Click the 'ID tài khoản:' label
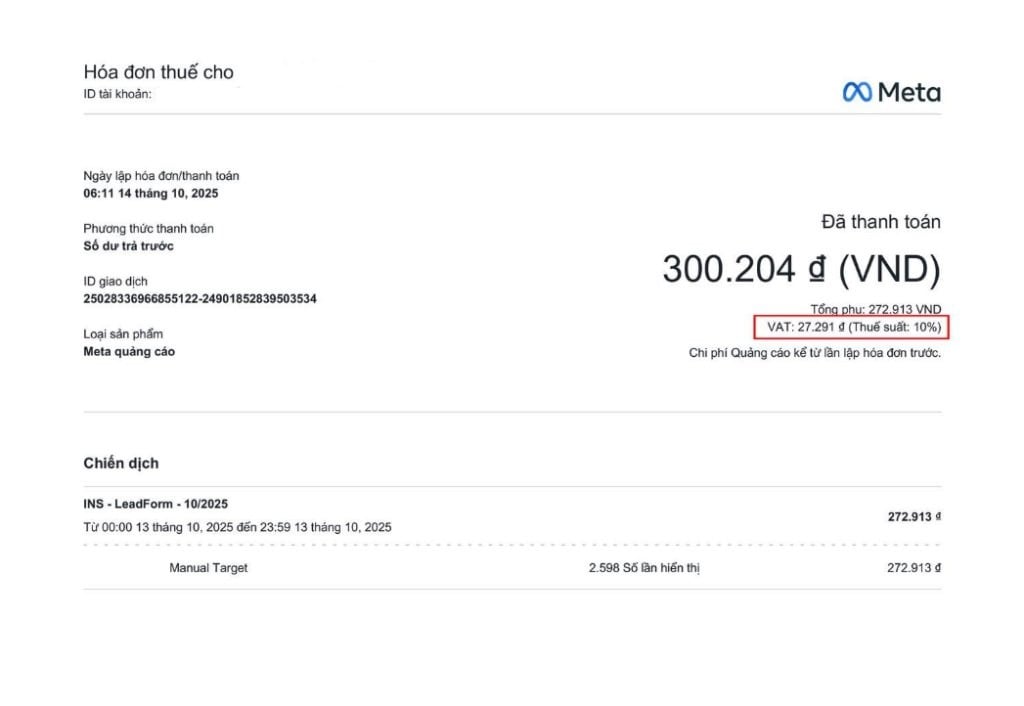1024x706 pixels. [x=117, y=94]
